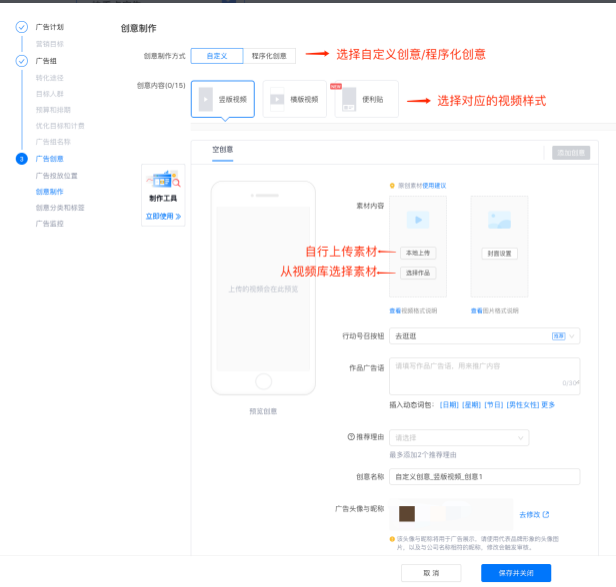
Task: Go to 目标人群 in sidebar
Action: 50,94
